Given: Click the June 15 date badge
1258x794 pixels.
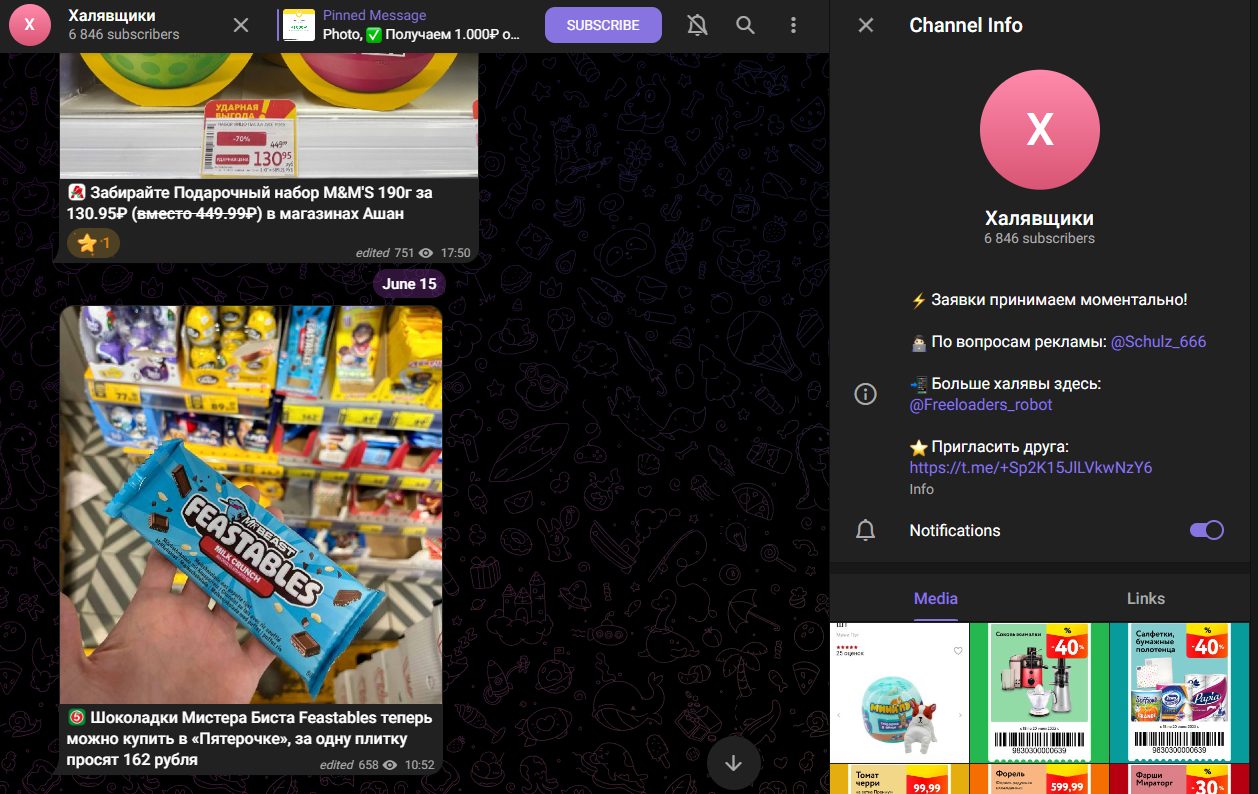Looking at the screenshot, I should (409, 284).
